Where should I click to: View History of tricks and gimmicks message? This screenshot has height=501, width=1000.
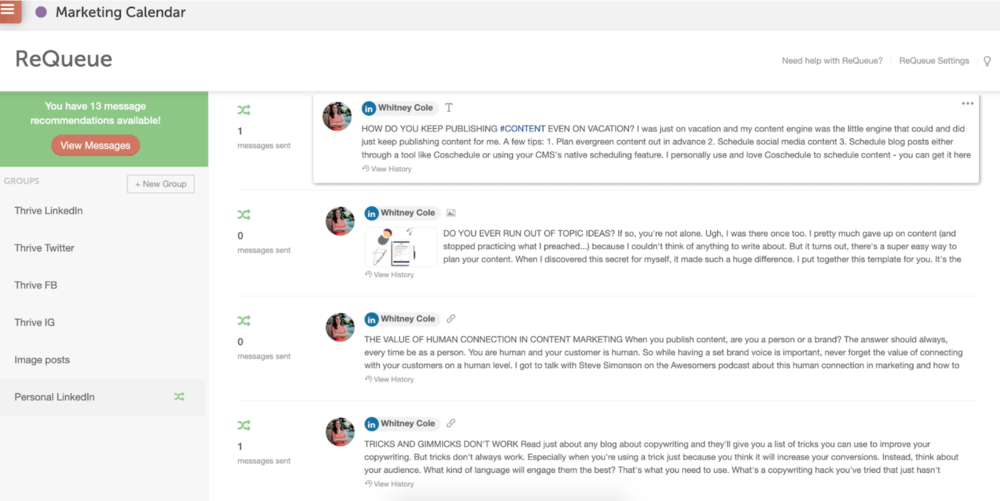[x=389, y=484]
